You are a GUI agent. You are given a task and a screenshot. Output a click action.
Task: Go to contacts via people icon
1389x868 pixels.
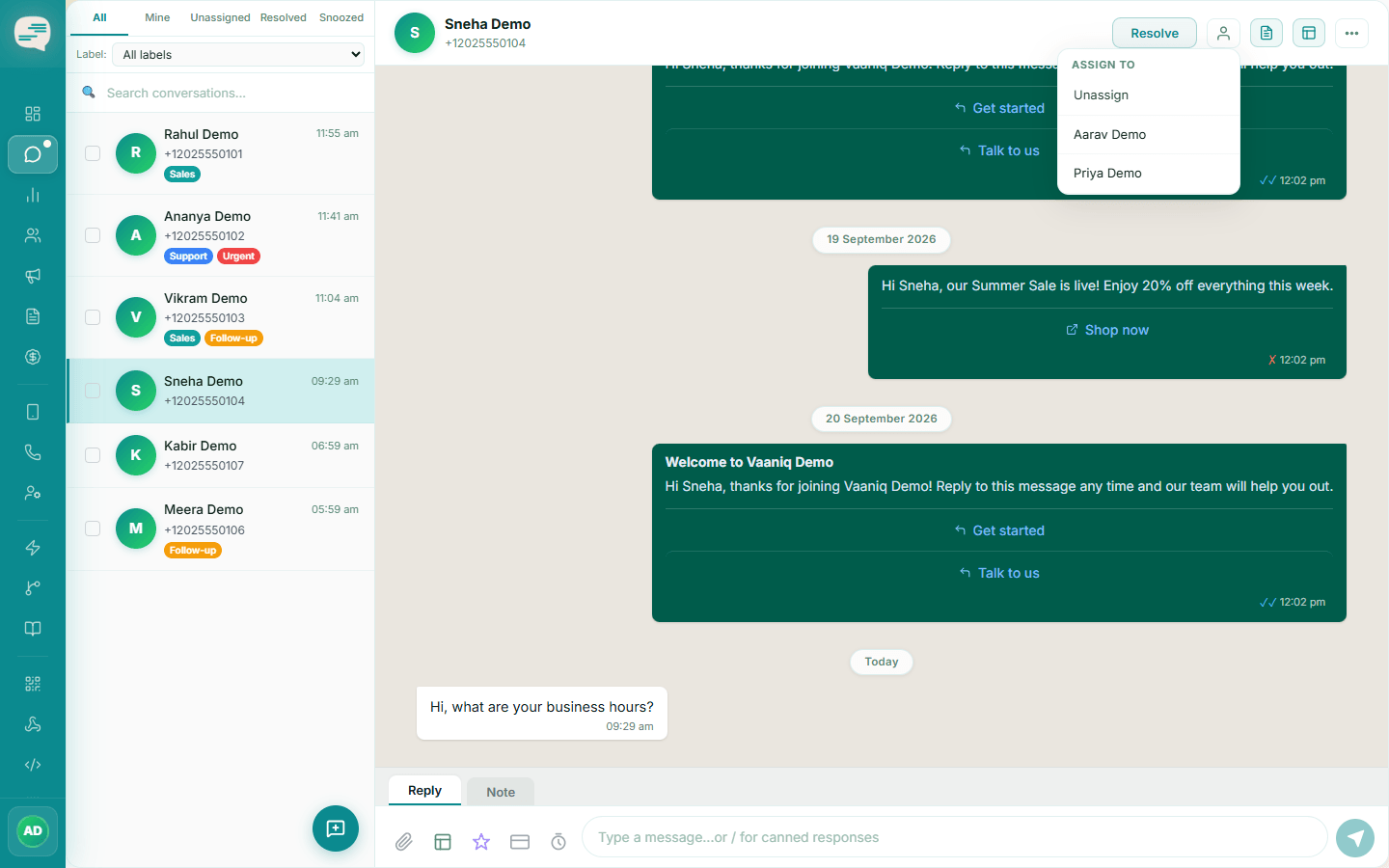pyautogui.click(x=33, y=235)
